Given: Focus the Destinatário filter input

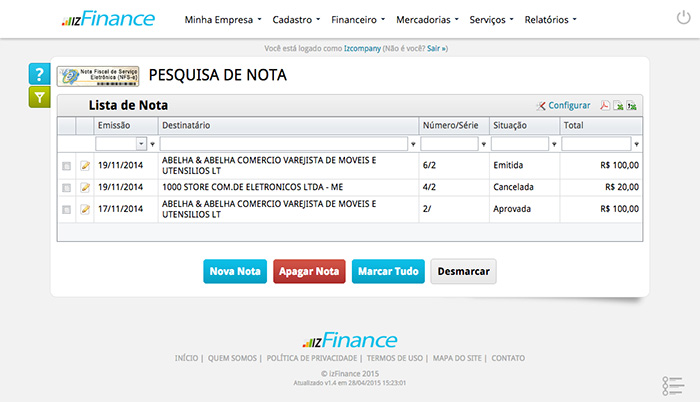Looking at the screenshot, I should (x=283, y=144).
